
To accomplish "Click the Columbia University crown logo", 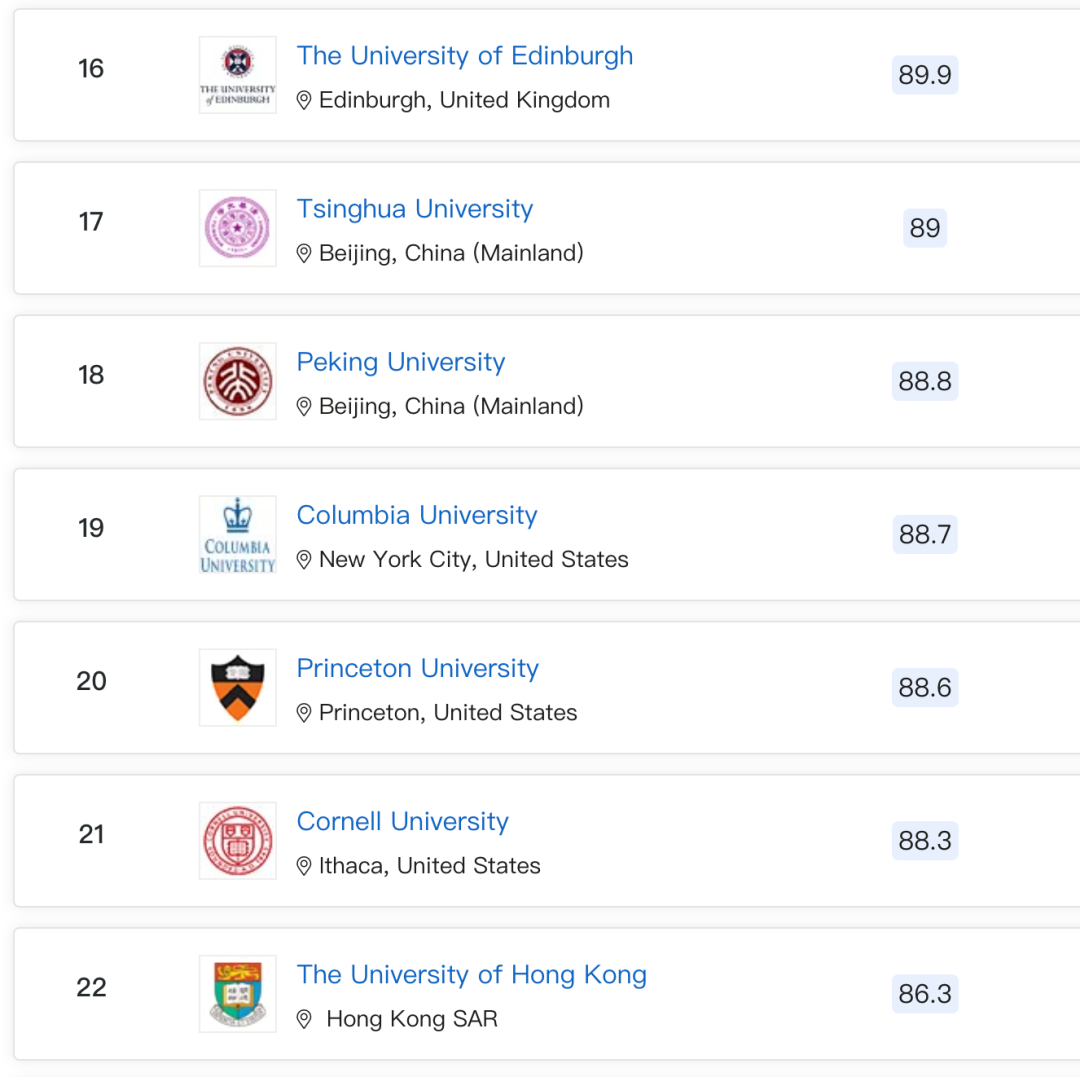I will [x=238, y=534].
